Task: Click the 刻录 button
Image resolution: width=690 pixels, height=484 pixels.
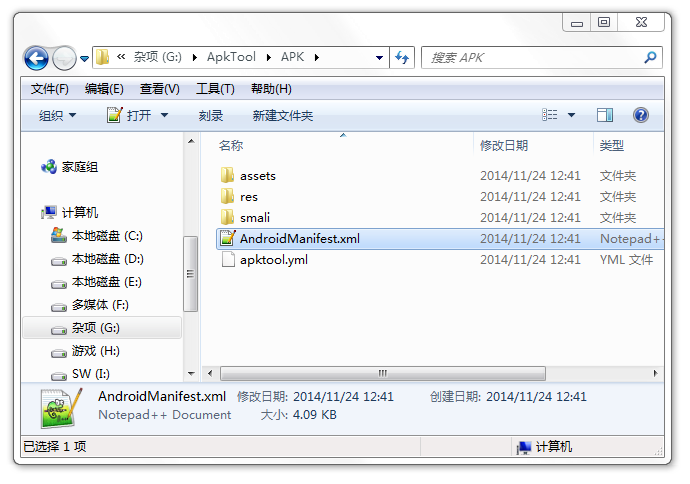Action: pos(211,116)
